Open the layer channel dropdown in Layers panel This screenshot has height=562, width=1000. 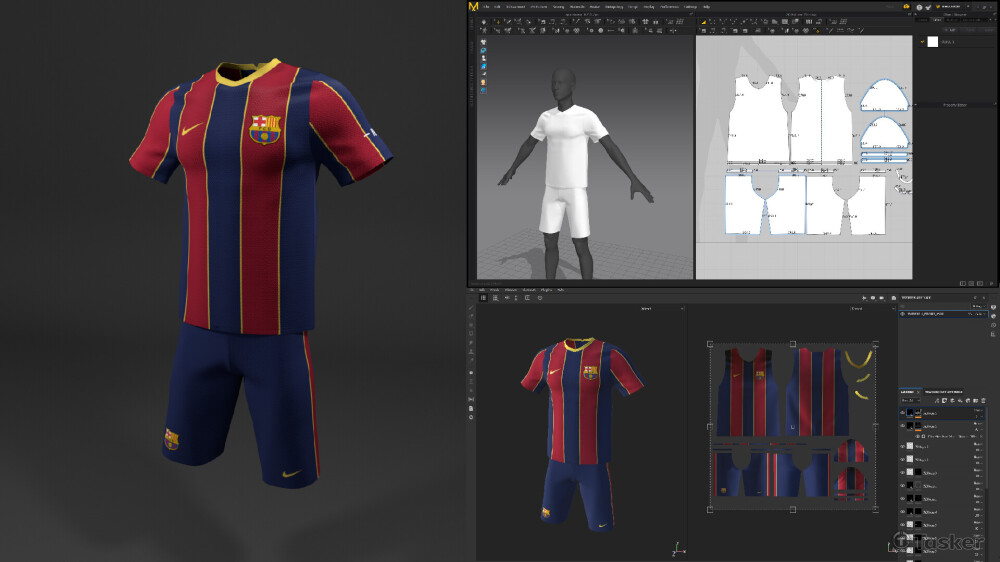[910, 399]
